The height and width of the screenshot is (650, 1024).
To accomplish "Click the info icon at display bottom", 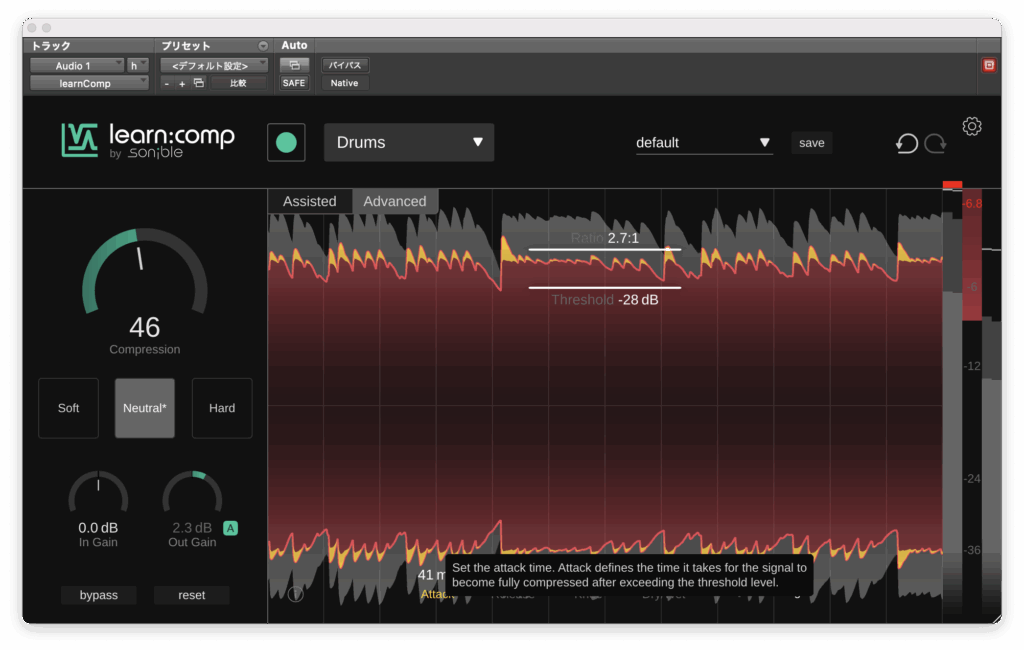I will click(295, 594).
